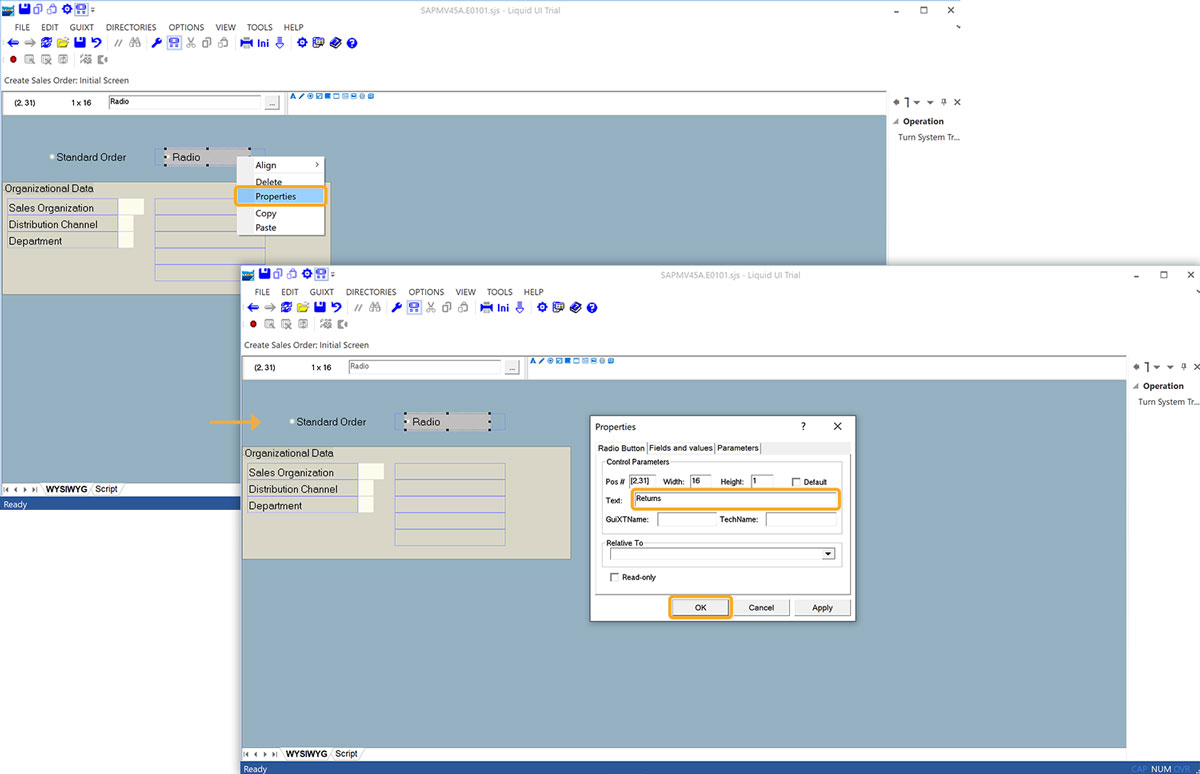Click the Height field in the Properties dialog
This screenshot has width=1200, height=774.
tap(762, 481)
